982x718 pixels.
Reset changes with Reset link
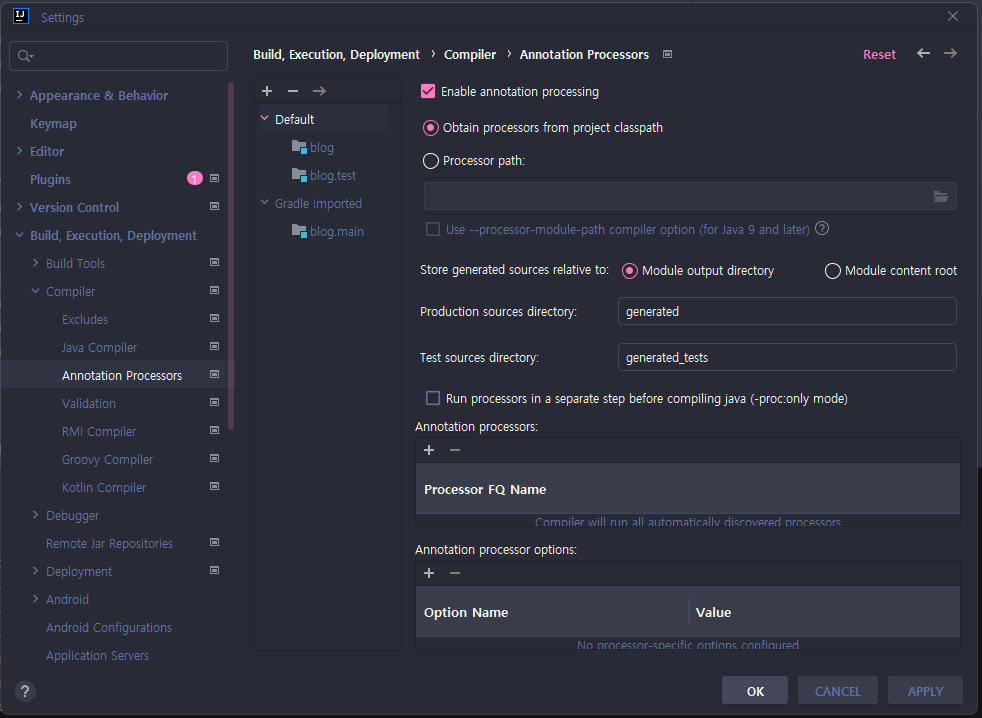879,55
